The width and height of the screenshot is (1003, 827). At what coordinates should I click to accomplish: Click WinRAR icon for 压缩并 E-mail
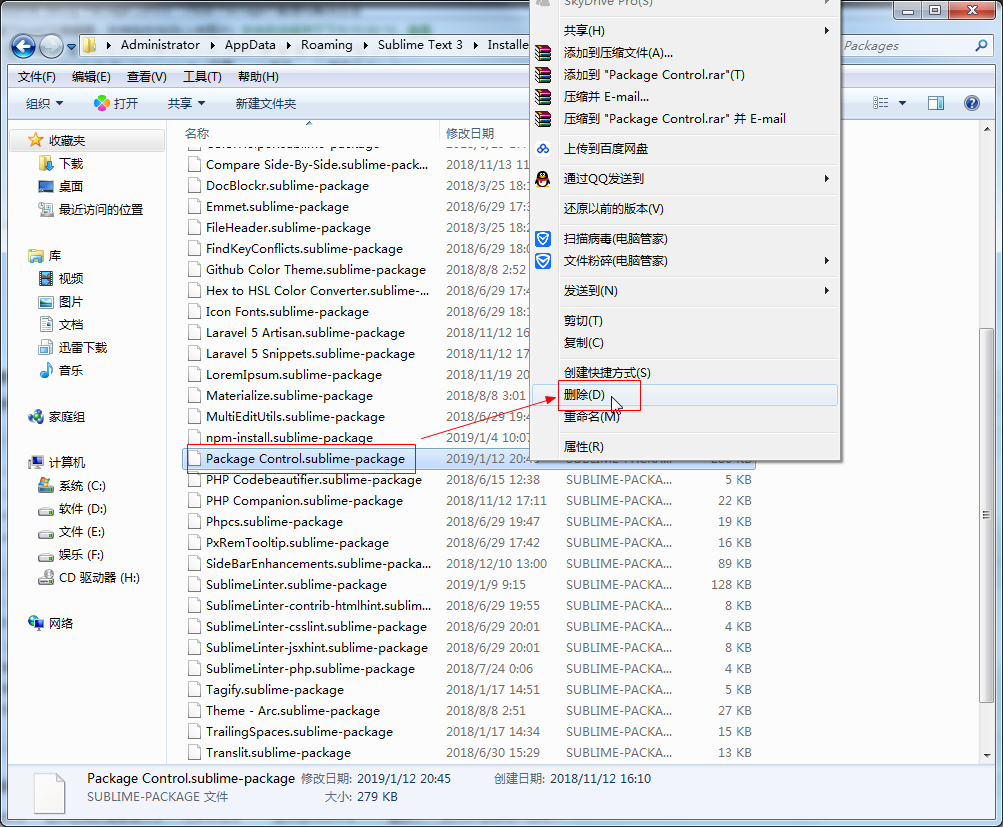click(543, 97)
